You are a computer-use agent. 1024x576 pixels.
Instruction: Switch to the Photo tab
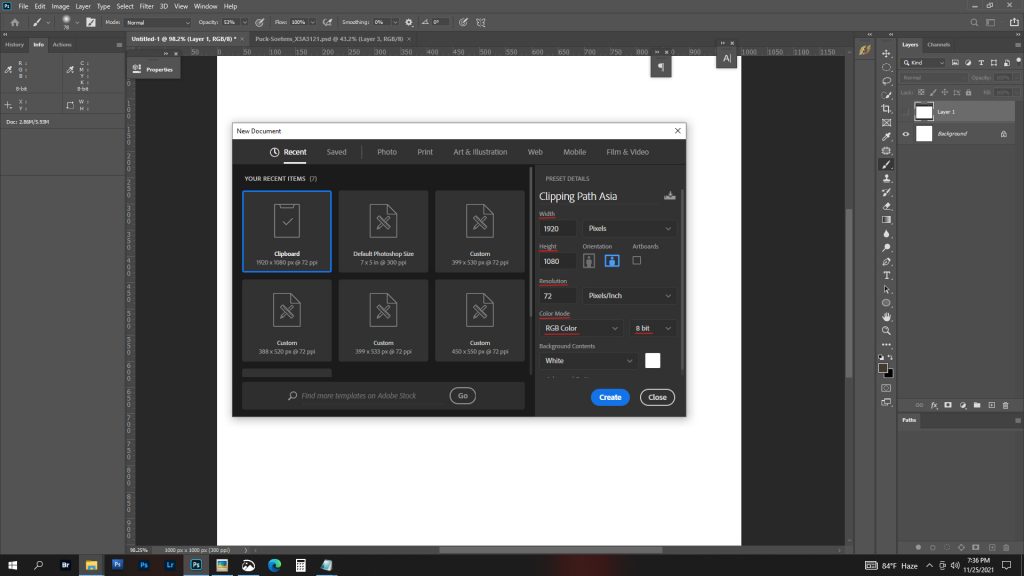pyautogui.click(x=387, y=152)
